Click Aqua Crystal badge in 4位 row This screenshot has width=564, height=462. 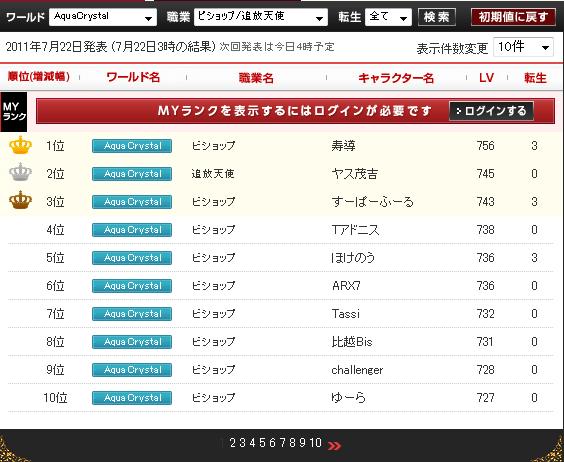[132, 230]
